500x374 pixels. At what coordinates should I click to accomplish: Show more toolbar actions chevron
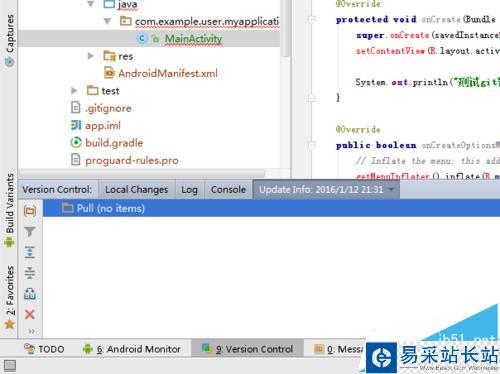point(31,331)
